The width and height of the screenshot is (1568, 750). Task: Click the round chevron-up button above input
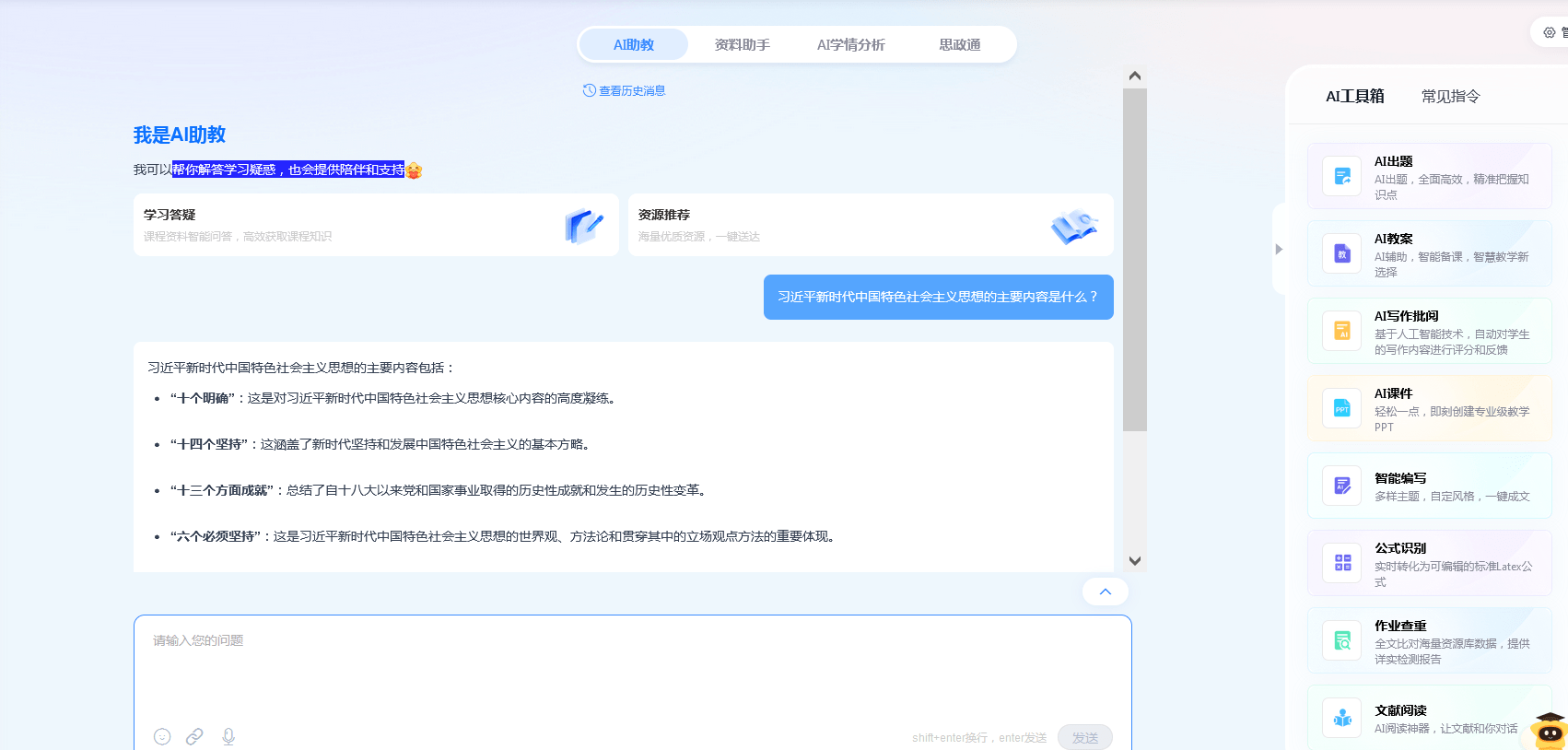tap(1106, 592)
